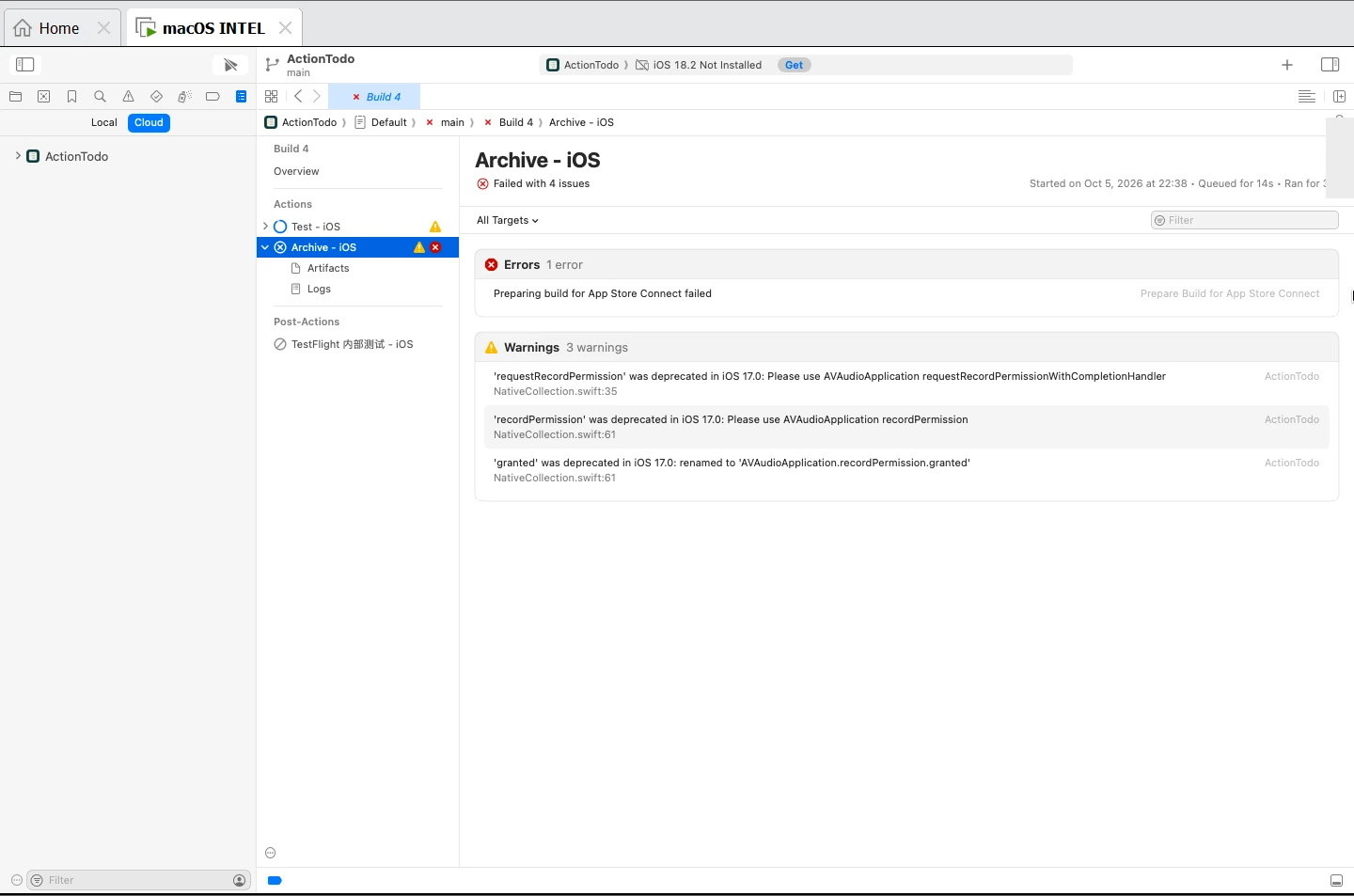1354x896 pixels.
Task: Switch reports to Local
Action: coord(103,122)
